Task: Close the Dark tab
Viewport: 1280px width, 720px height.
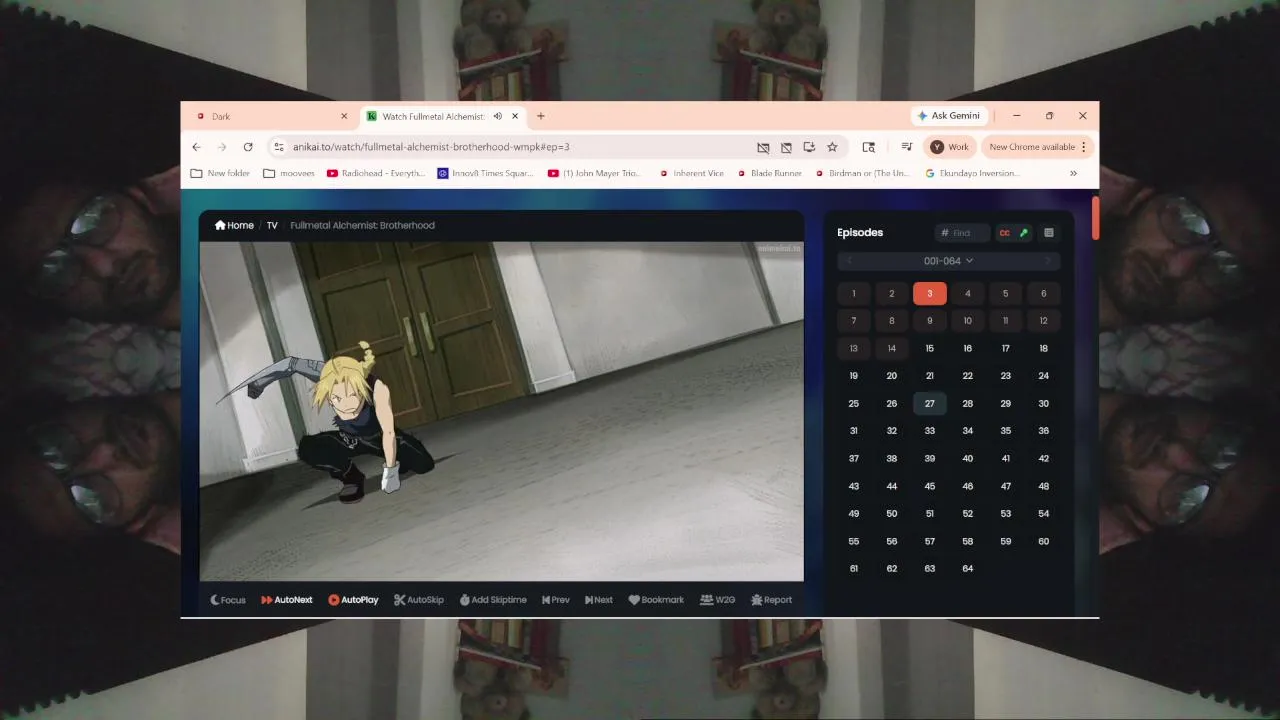Action: (344, 116)
